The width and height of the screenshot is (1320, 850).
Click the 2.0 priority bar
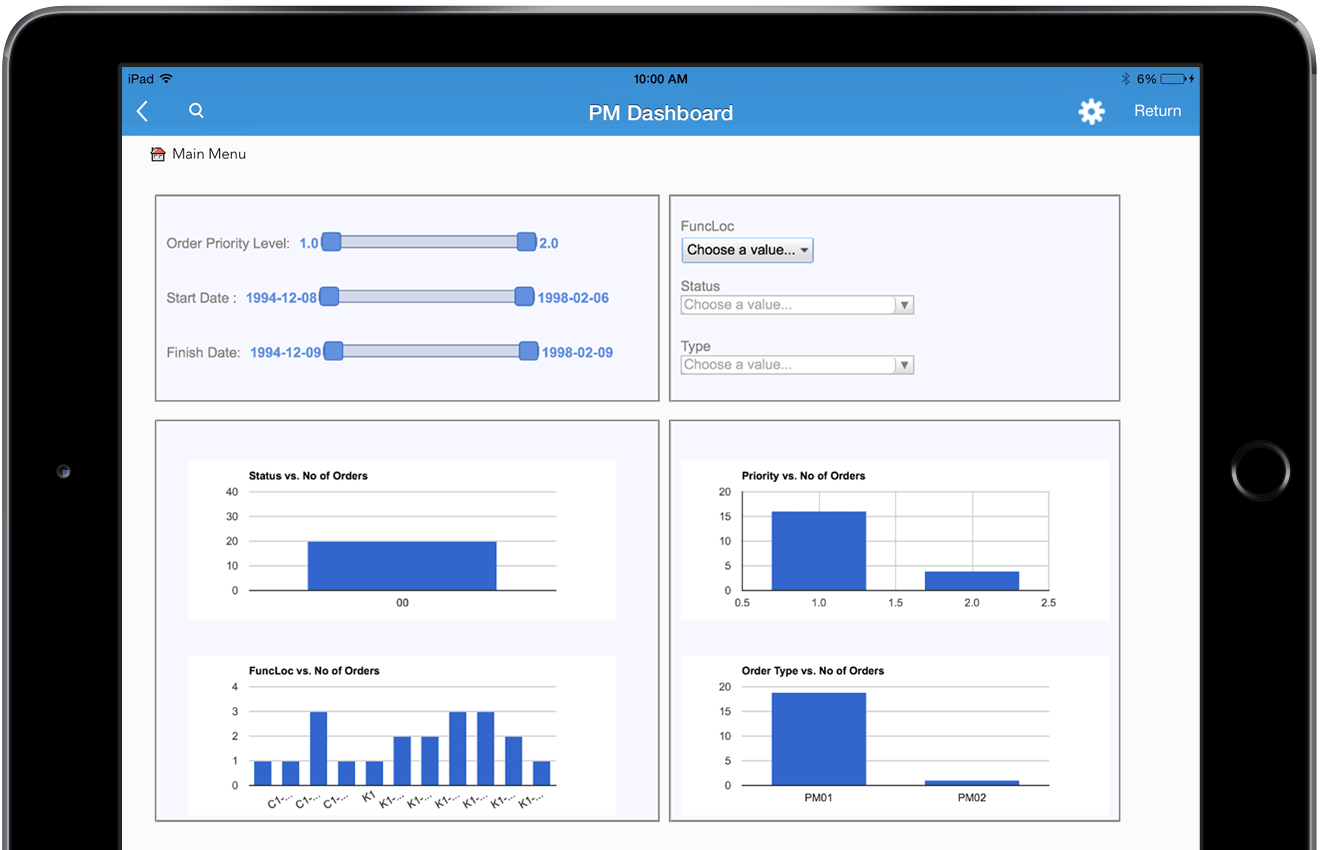972,581
